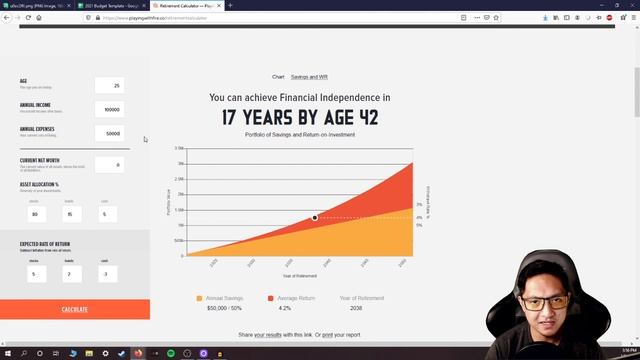Open the page actions three-dot menu
640x360 pixels.
477,18
